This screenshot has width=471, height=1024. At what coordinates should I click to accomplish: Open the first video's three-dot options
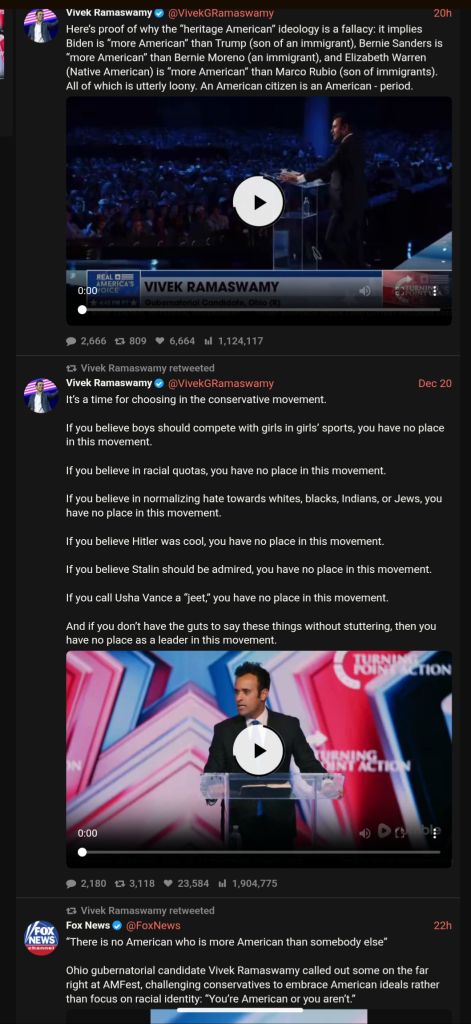tap(435, 291)
